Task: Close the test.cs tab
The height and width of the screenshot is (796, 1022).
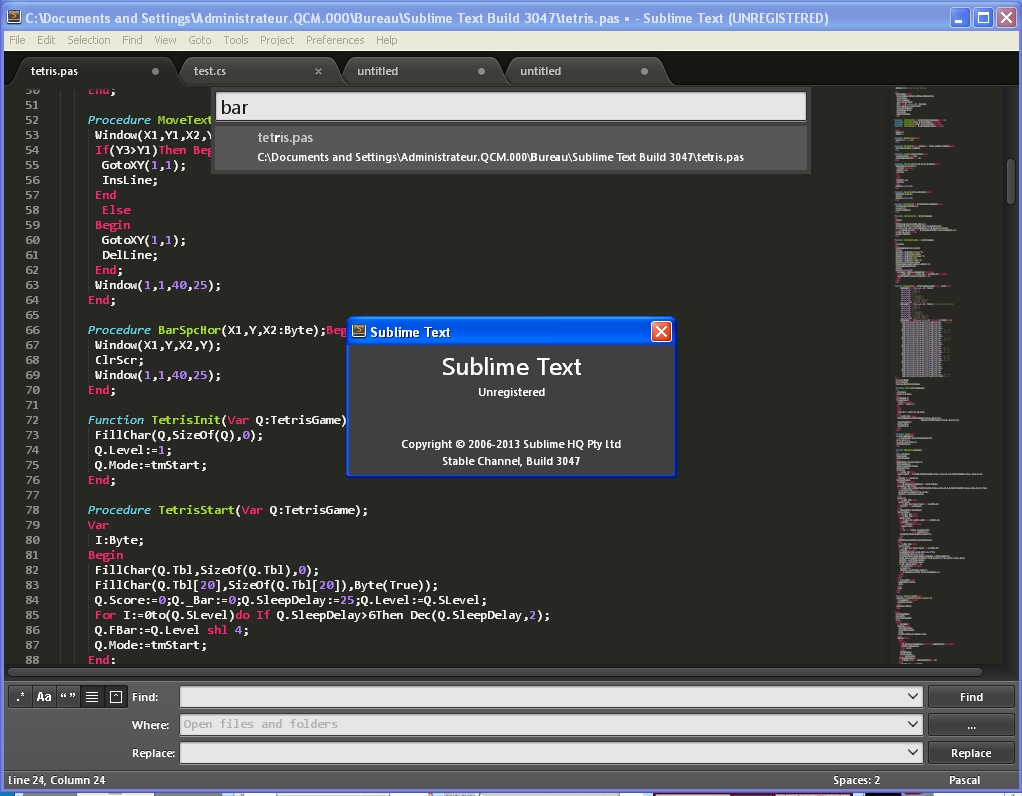Action: (319, 71)
